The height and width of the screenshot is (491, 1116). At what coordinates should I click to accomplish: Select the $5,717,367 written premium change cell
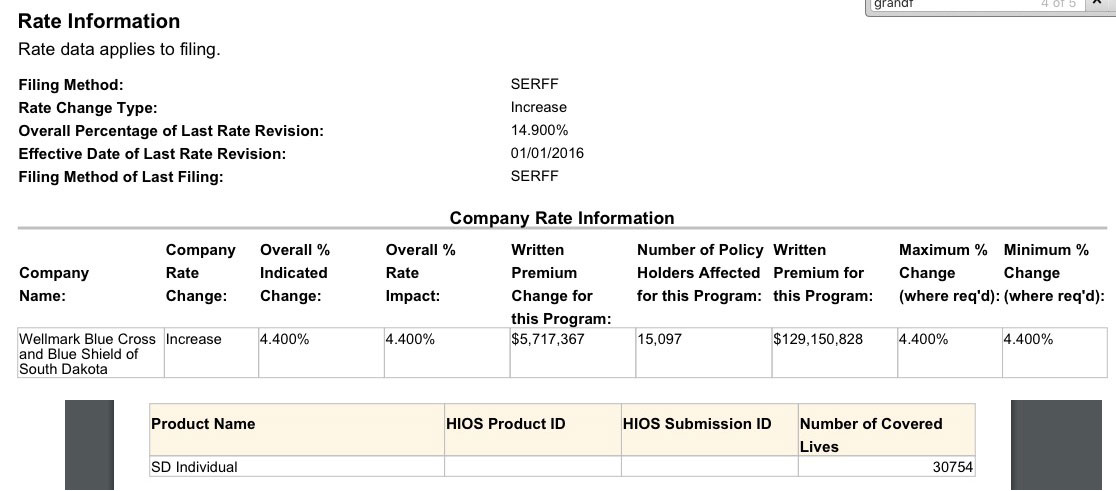(x=548, y=340)
